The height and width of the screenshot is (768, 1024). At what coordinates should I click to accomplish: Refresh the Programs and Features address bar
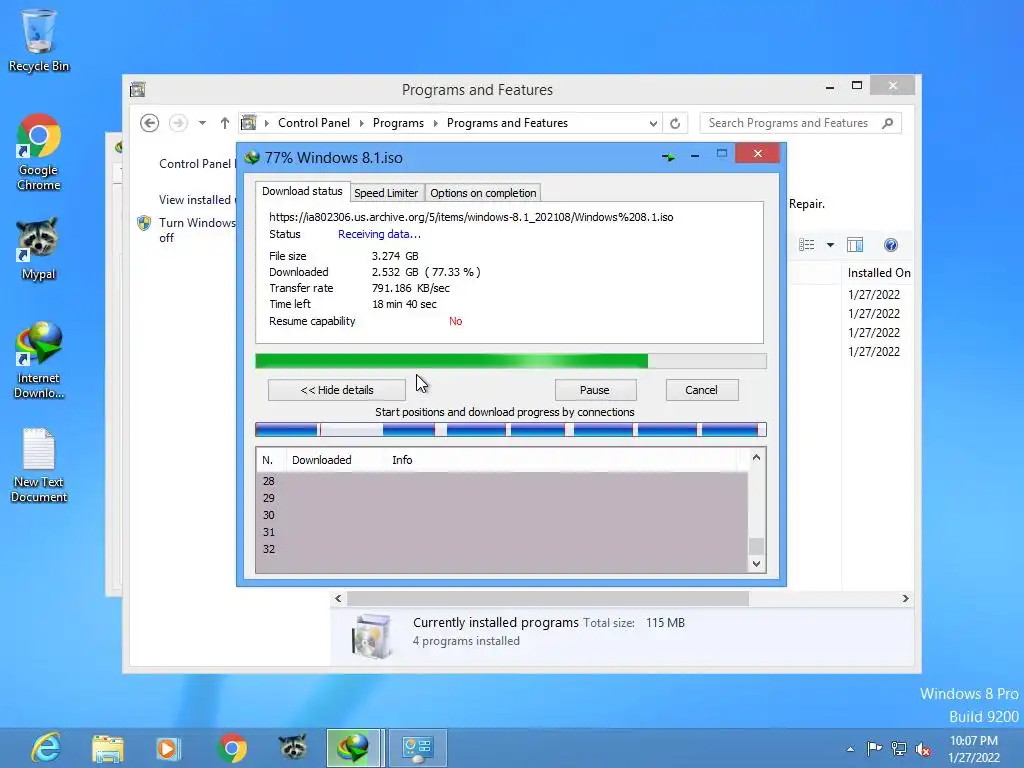(675, 123)
